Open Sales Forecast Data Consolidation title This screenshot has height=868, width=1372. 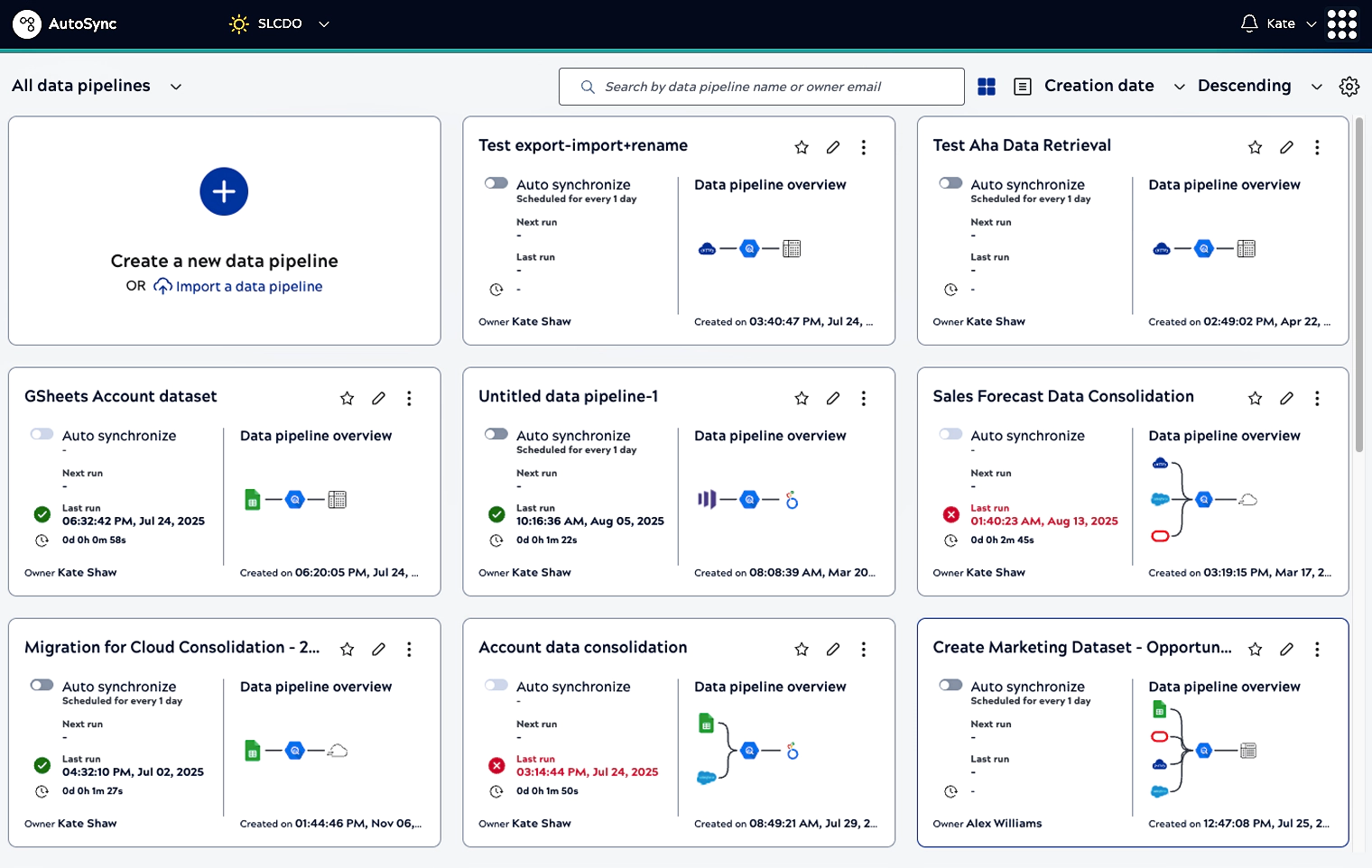point(1063,396)
